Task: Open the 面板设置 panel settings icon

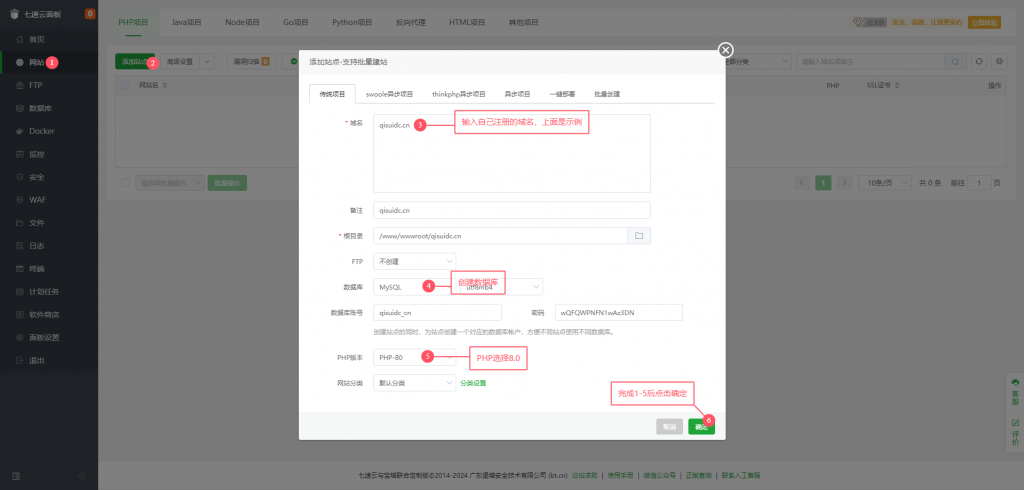Action: pyautogui.click(x=20, y=338)
